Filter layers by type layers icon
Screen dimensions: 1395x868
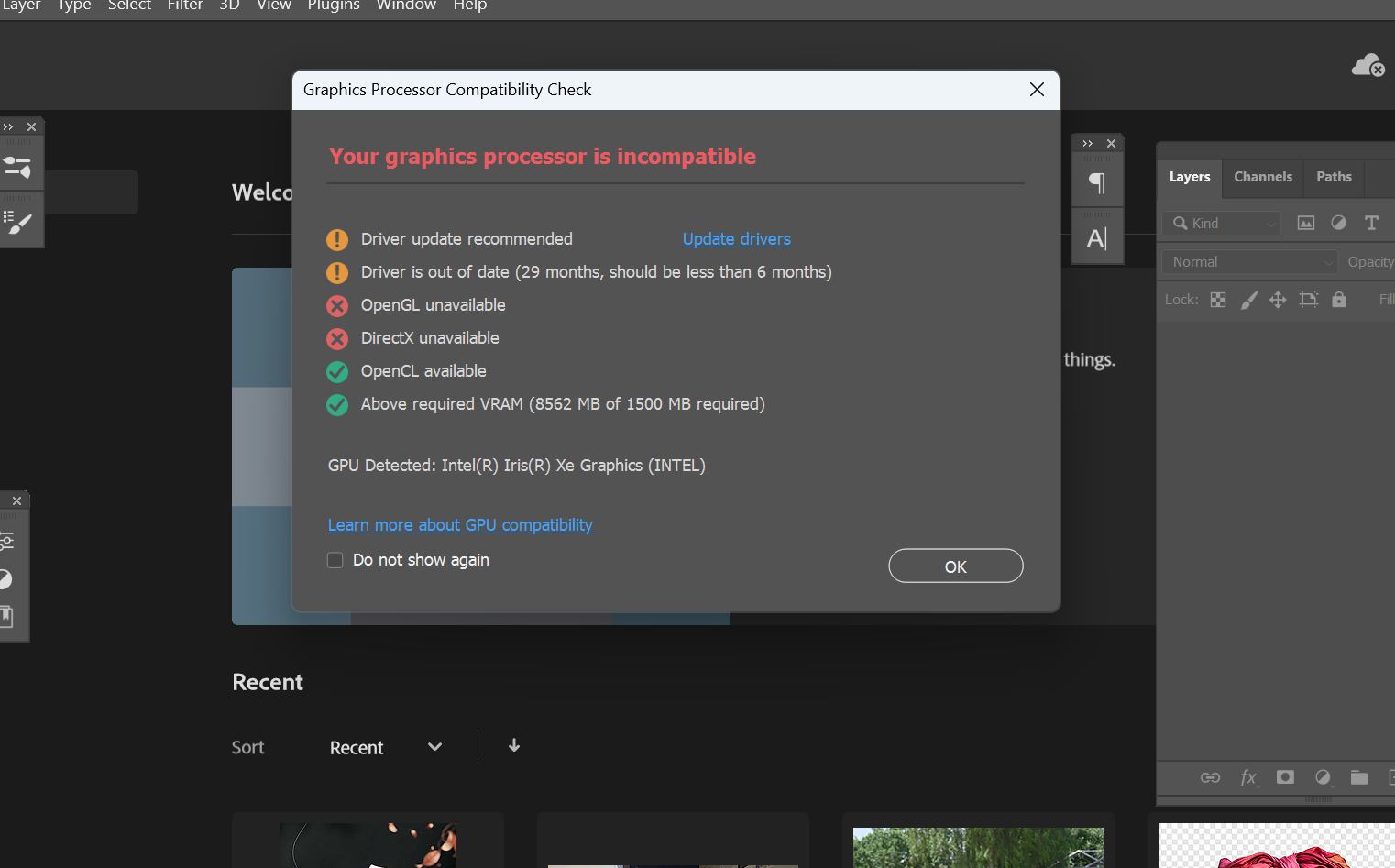(x=1371, y=223)
